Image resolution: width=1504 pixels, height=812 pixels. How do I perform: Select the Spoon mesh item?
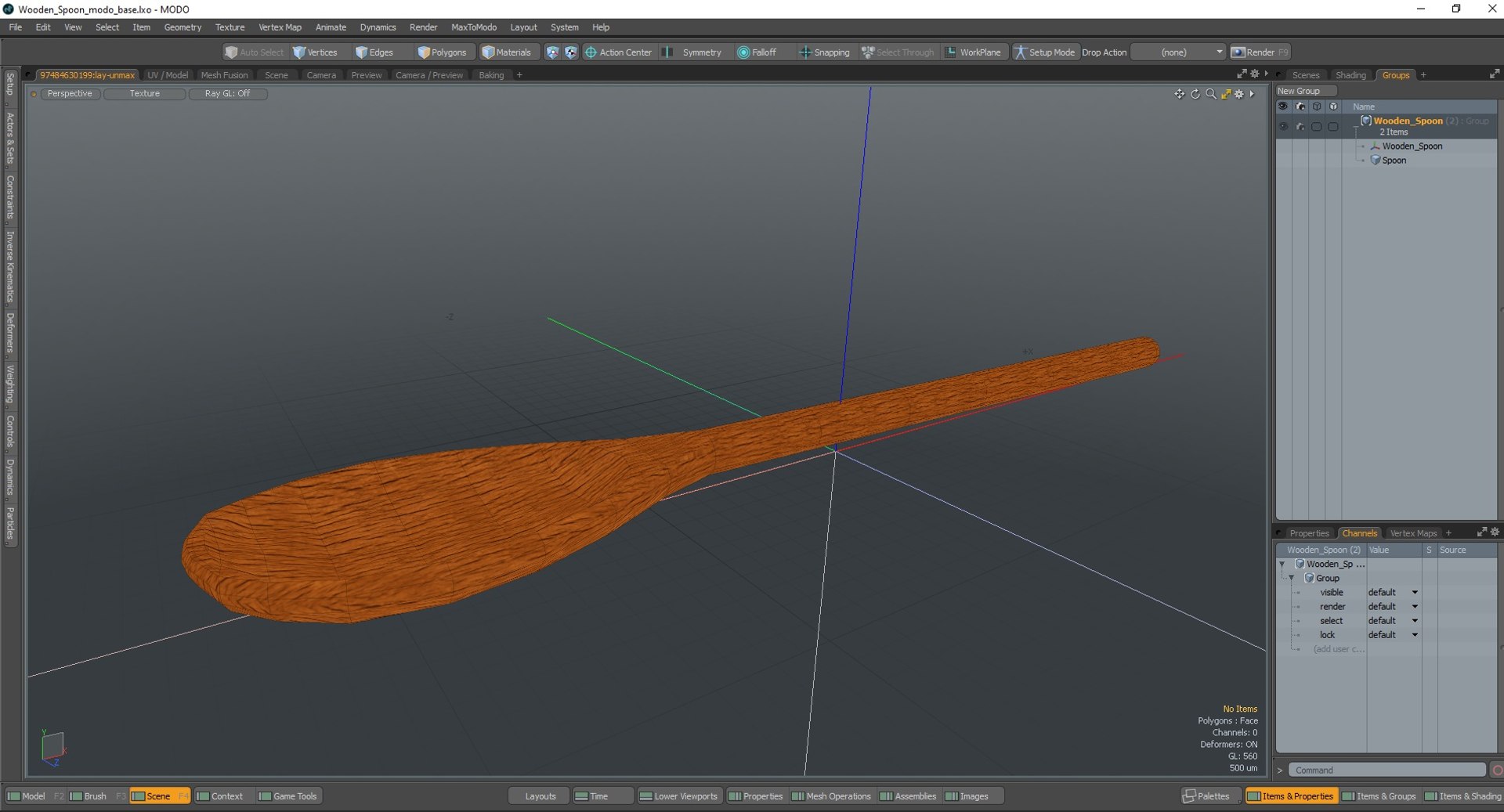point(1394,161)
